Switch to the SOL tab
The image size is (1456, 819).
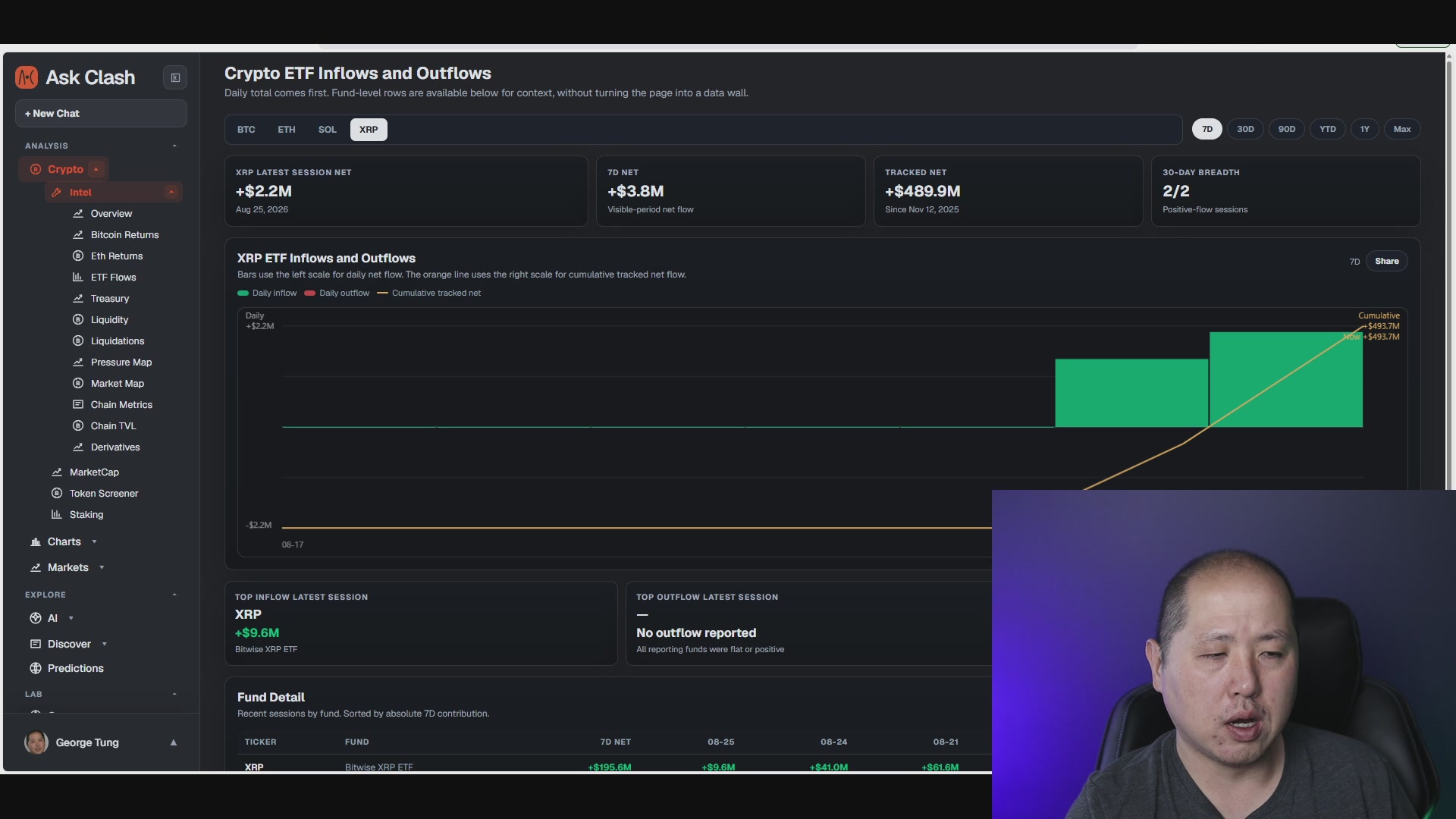(x=328, y=130)
